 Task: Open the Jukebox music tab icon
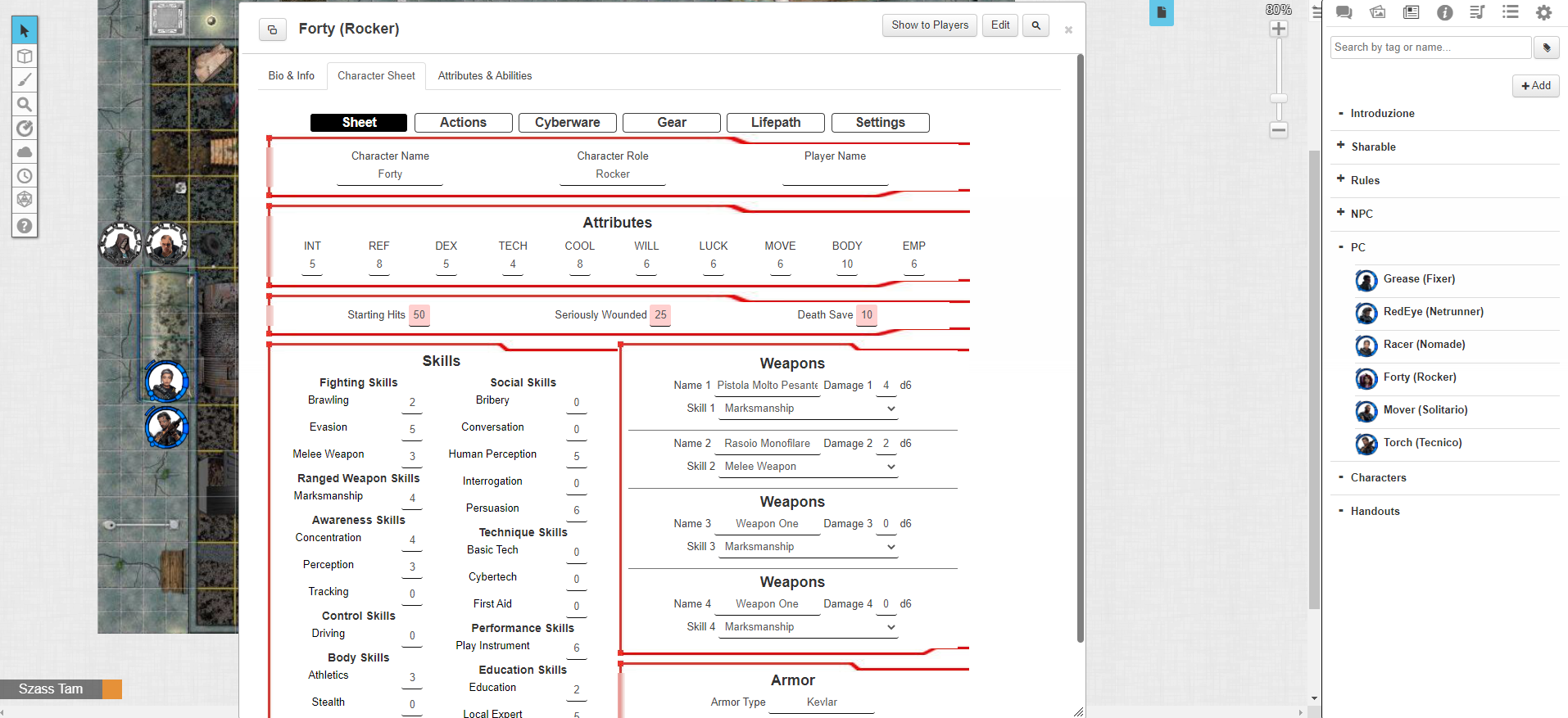[x=1477, y=12]
